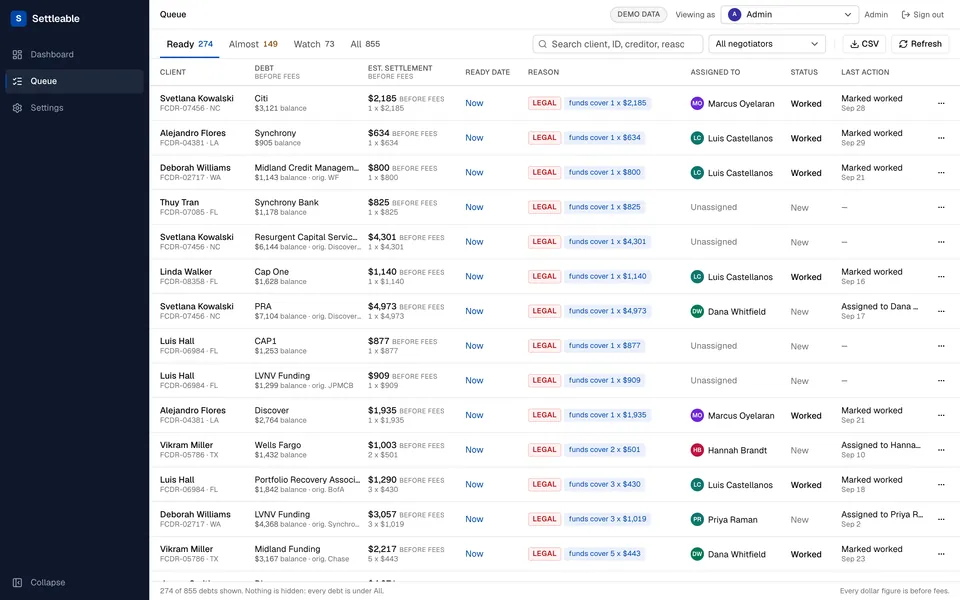Click Marcus Oyelaran avatar in Citi row

697,103
